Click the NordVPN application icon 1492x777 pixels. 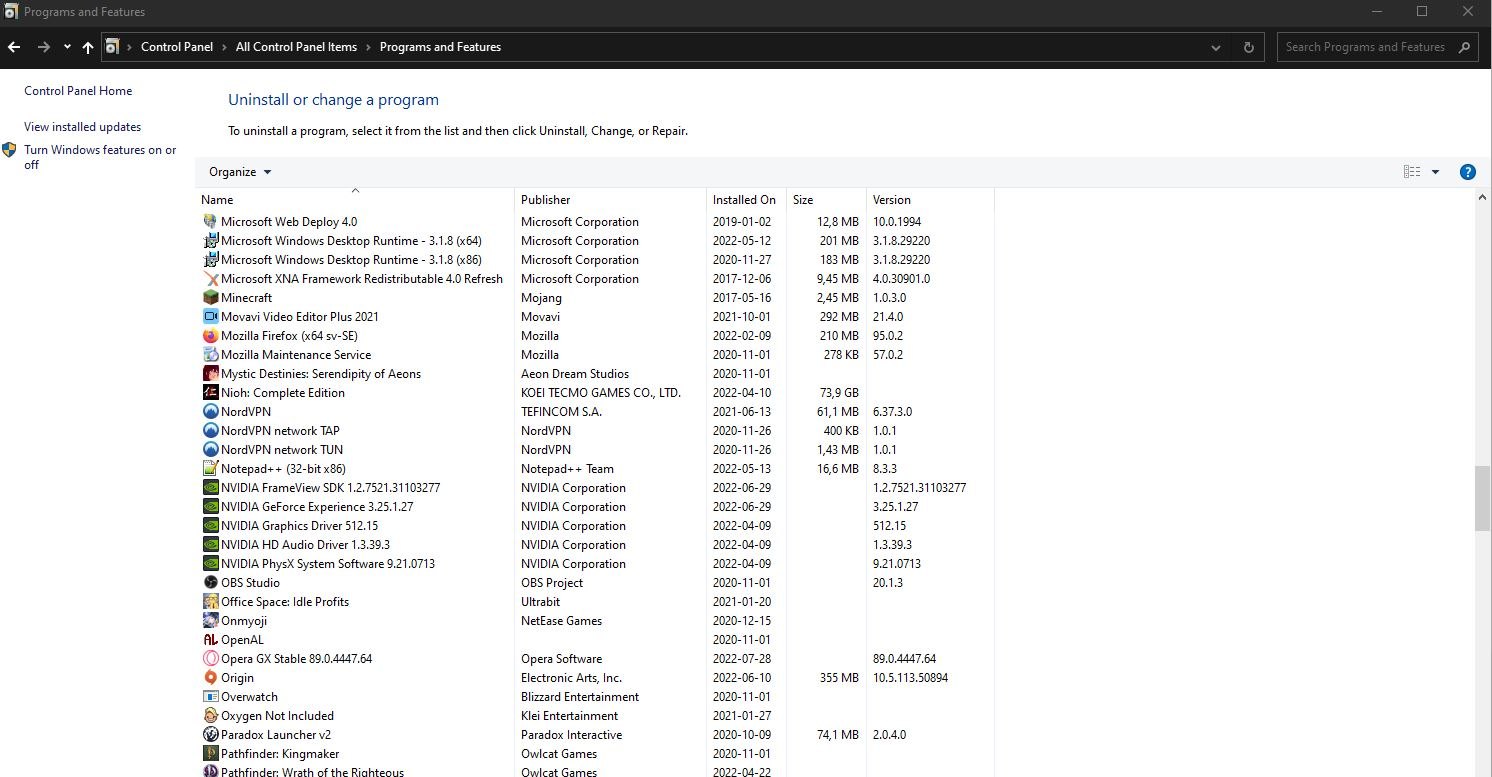tap(210, 412)
